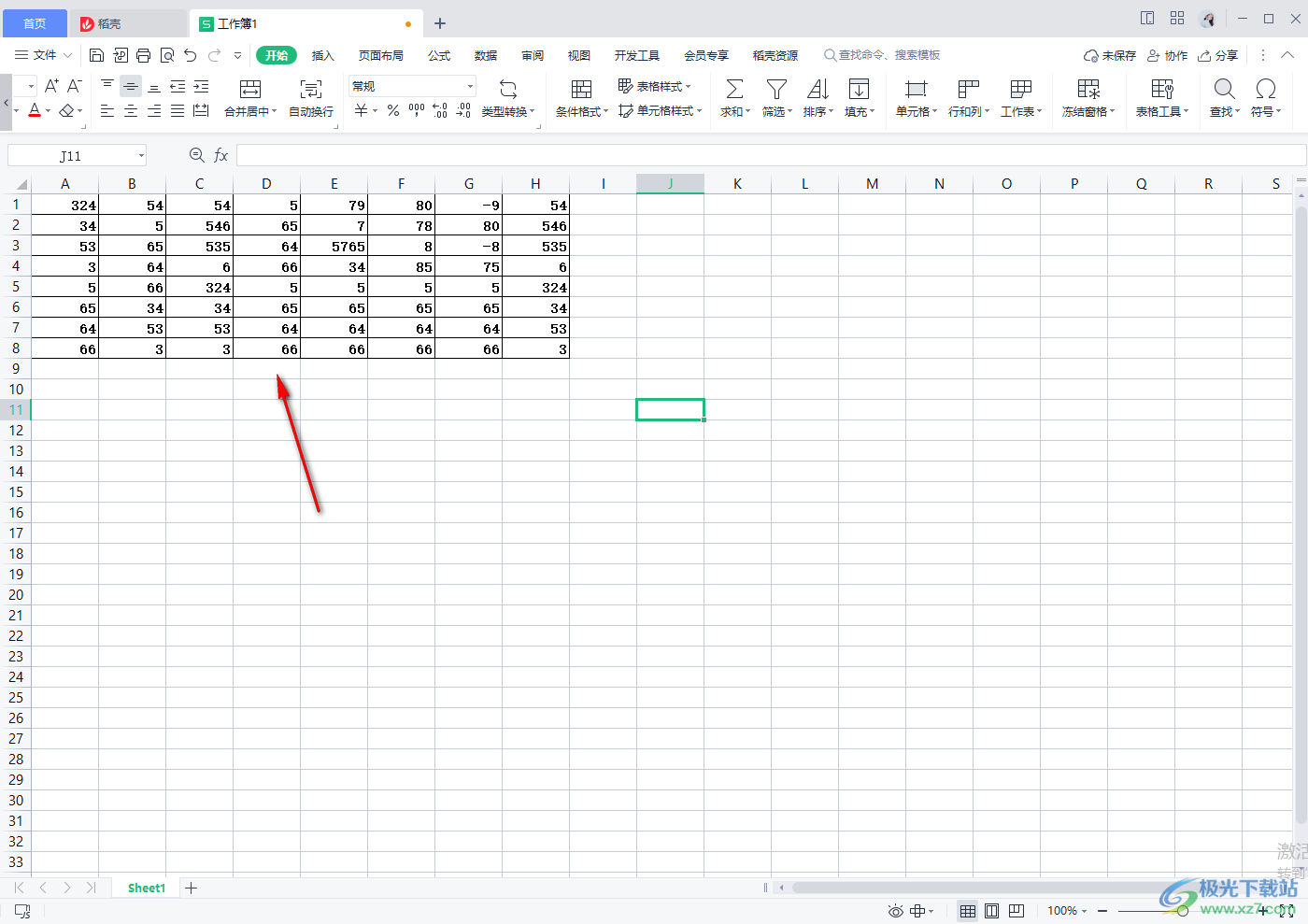Open the 审阅 Review tab
Viewport: 1308px width, 924px height.
(x=533, y=56)
